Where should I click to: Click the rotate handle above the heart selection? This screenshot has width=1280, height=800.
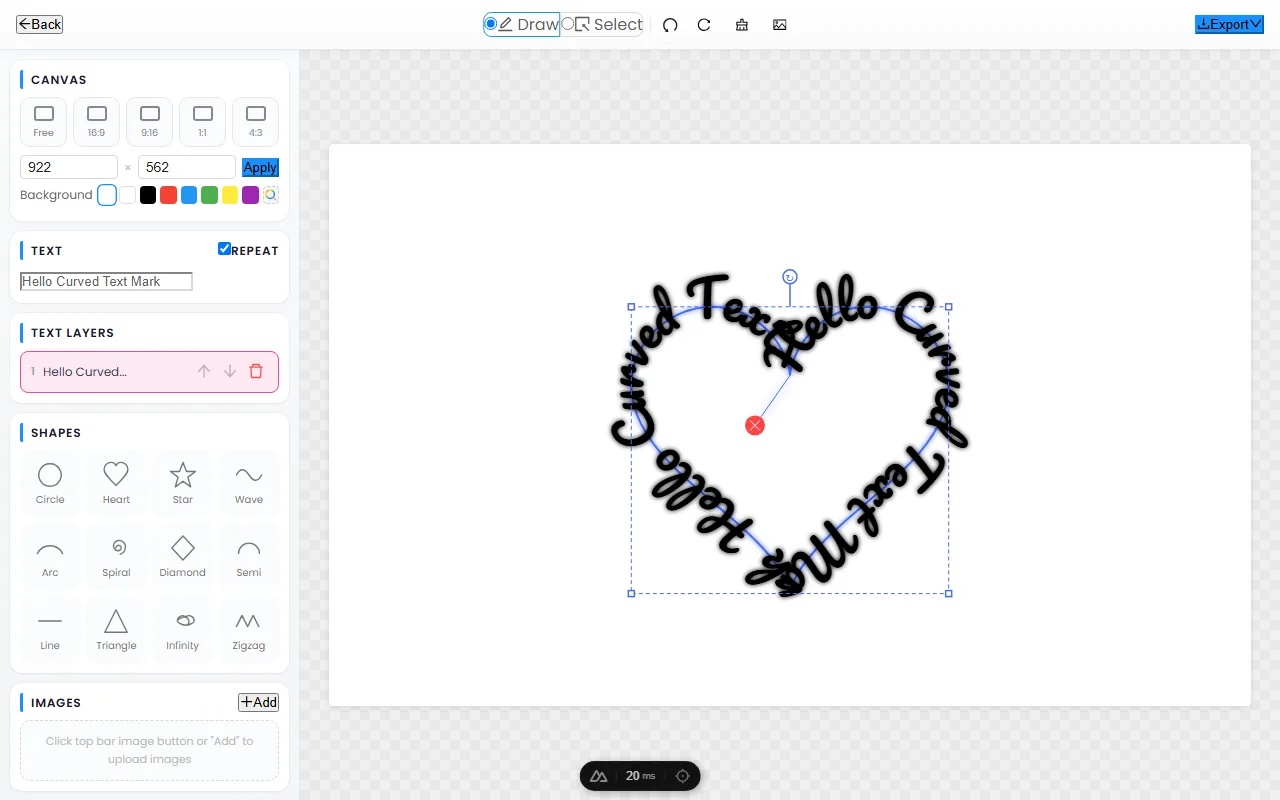[790, 277]
